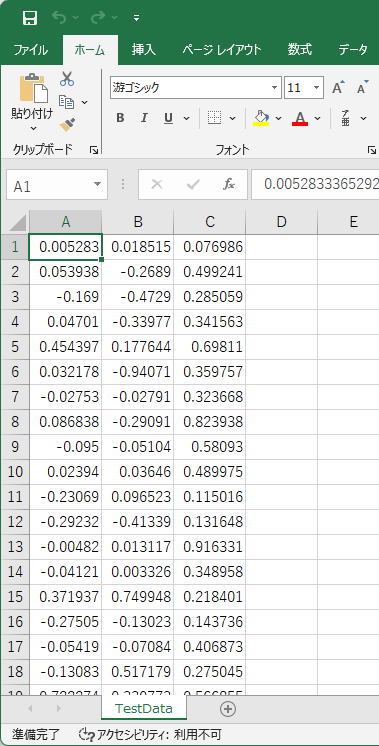Click the Cancel X formula bar icon
The height and width of the screenshot is (746, 379).
pyautogui.click(x=156, y=185)
